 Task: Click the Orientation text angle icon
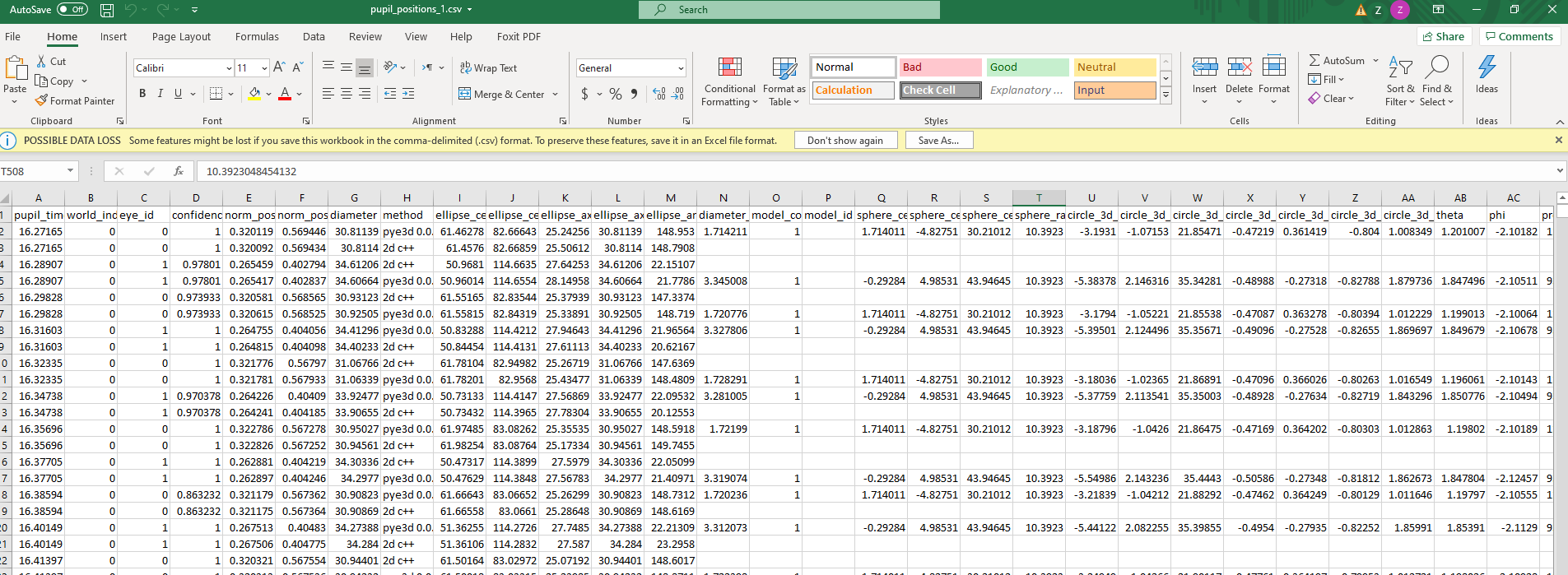(x=391, y=67)
